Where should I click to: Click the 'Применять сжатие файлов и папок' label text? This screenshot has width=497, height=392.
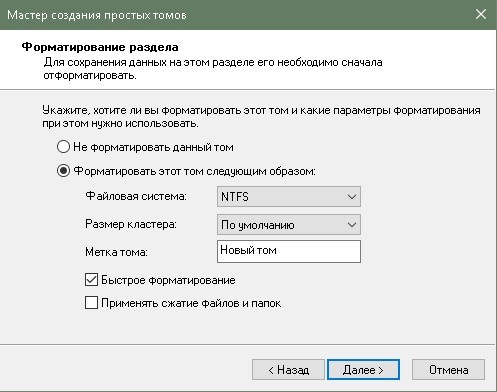pyautogui.click(x=191, y=303)
